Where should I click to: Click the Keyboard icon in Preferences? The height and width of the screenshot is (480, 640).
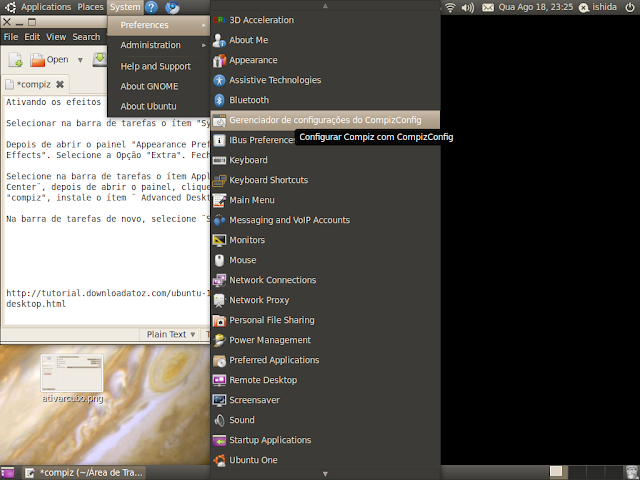[219, 160]
